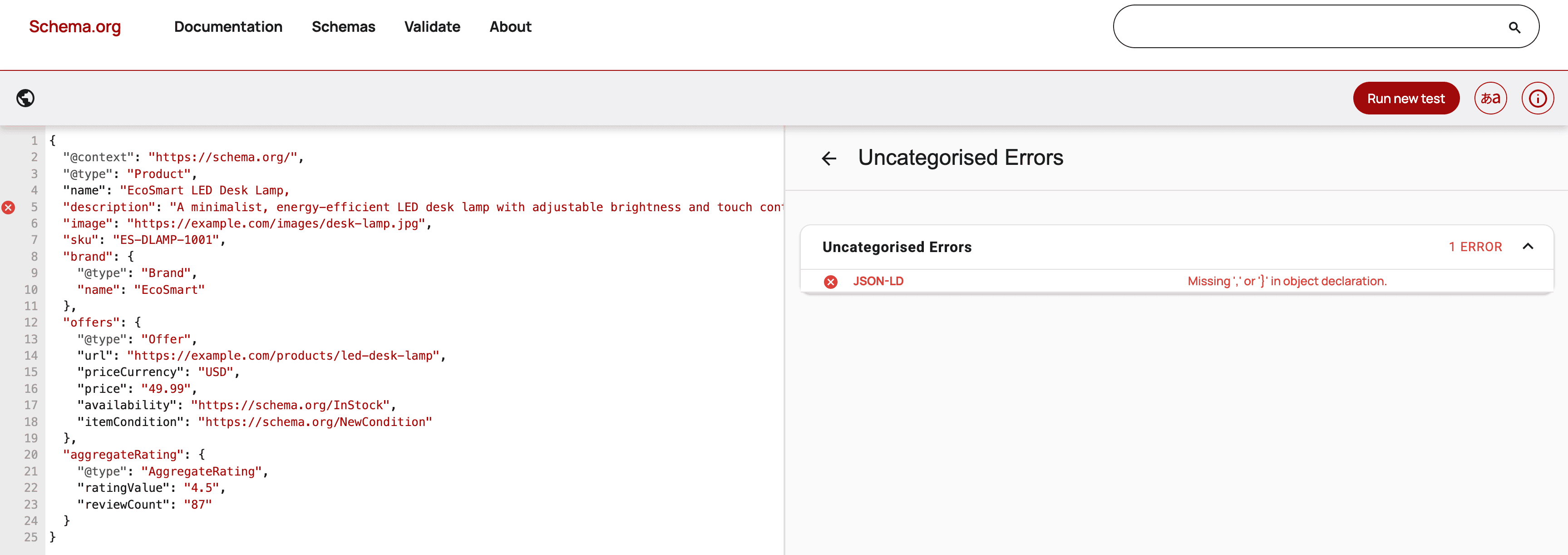Place cursor in the "name" EcoSmart LED Desk Lamp line
Image resolution: width=1568 pixels, height=555 pixels.
[x=177, y=191]
